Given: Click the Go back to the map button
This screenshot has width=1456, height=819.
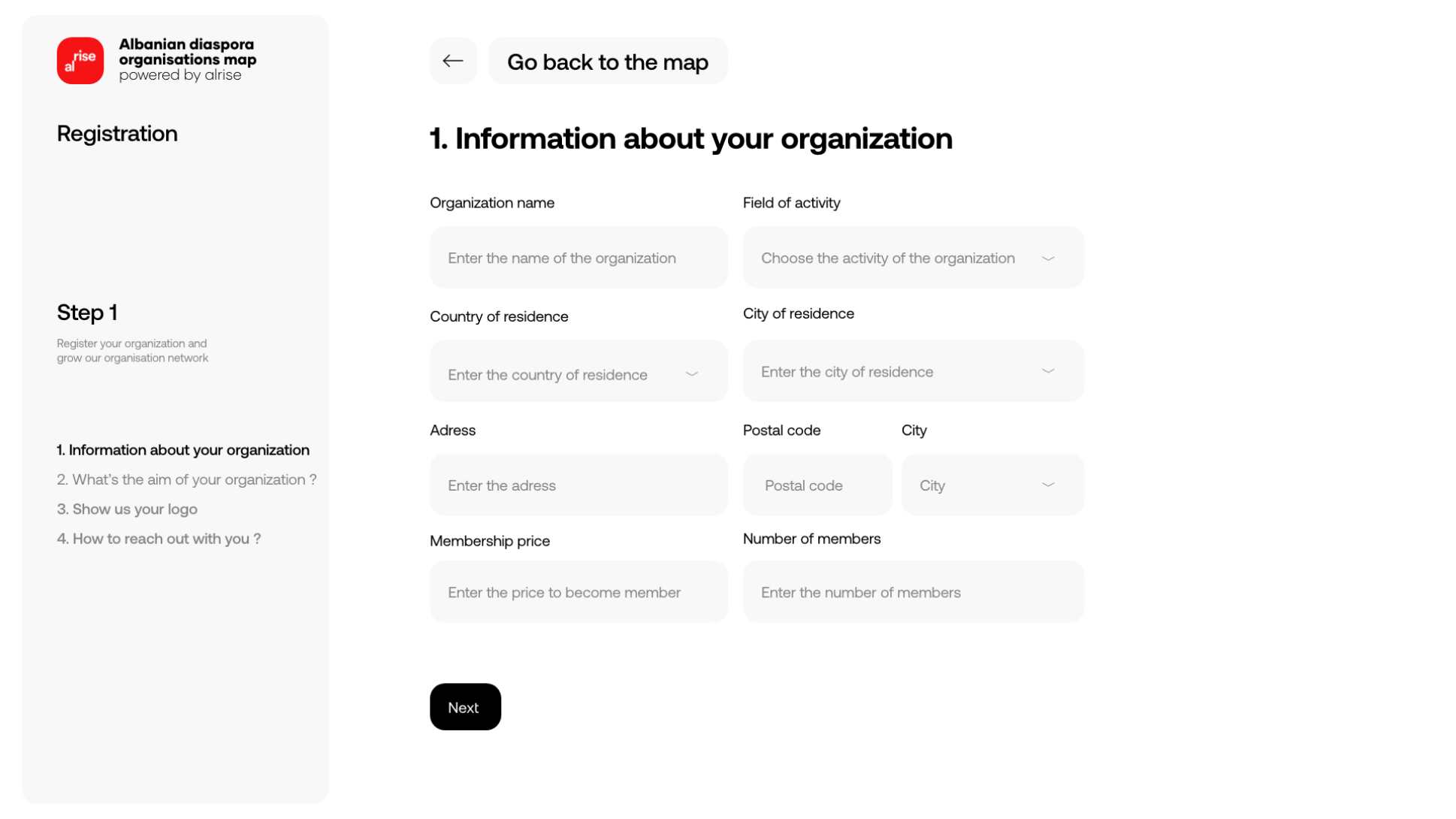Looking at the screenshot, I should [607, 61].
